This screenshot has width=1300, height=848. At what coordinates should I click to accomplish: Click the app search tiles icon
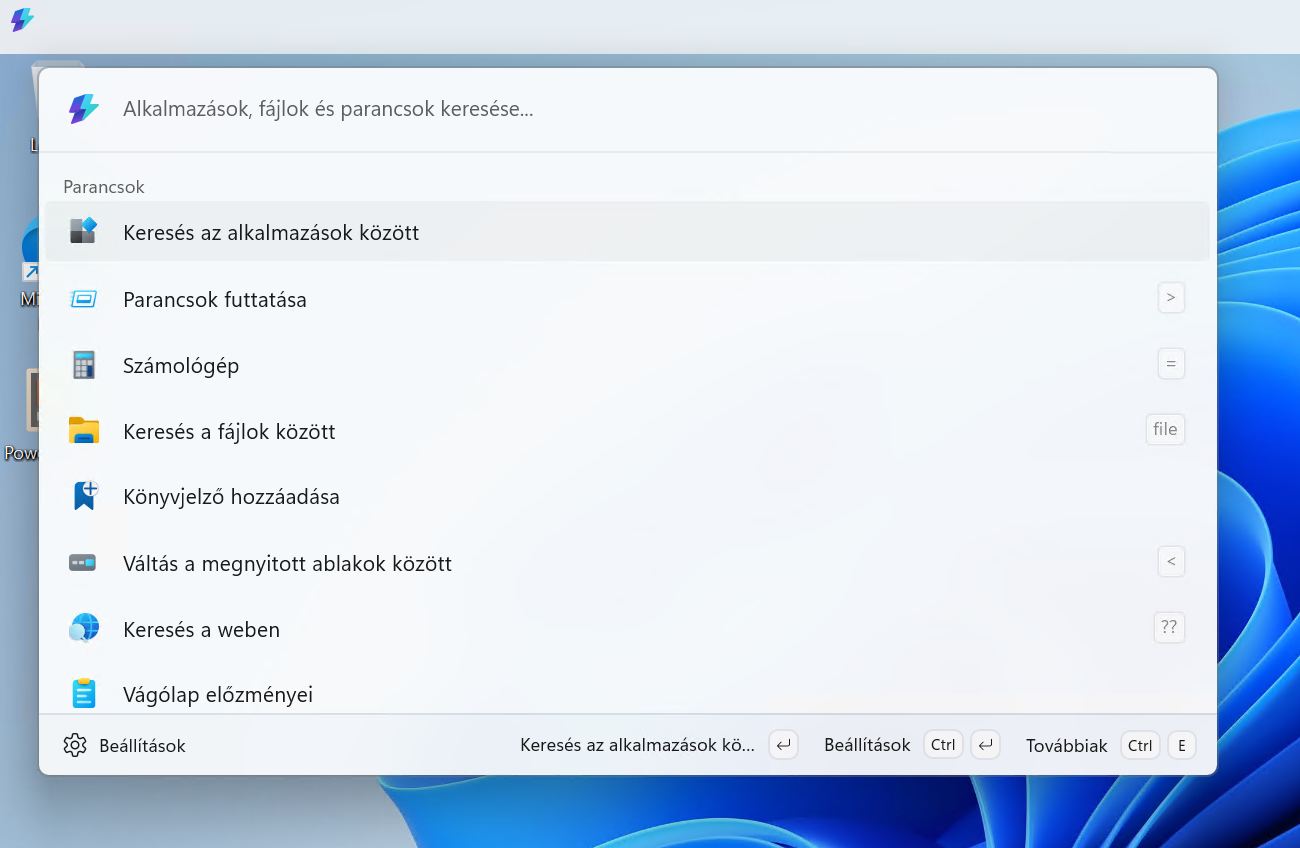coord(83,232)
